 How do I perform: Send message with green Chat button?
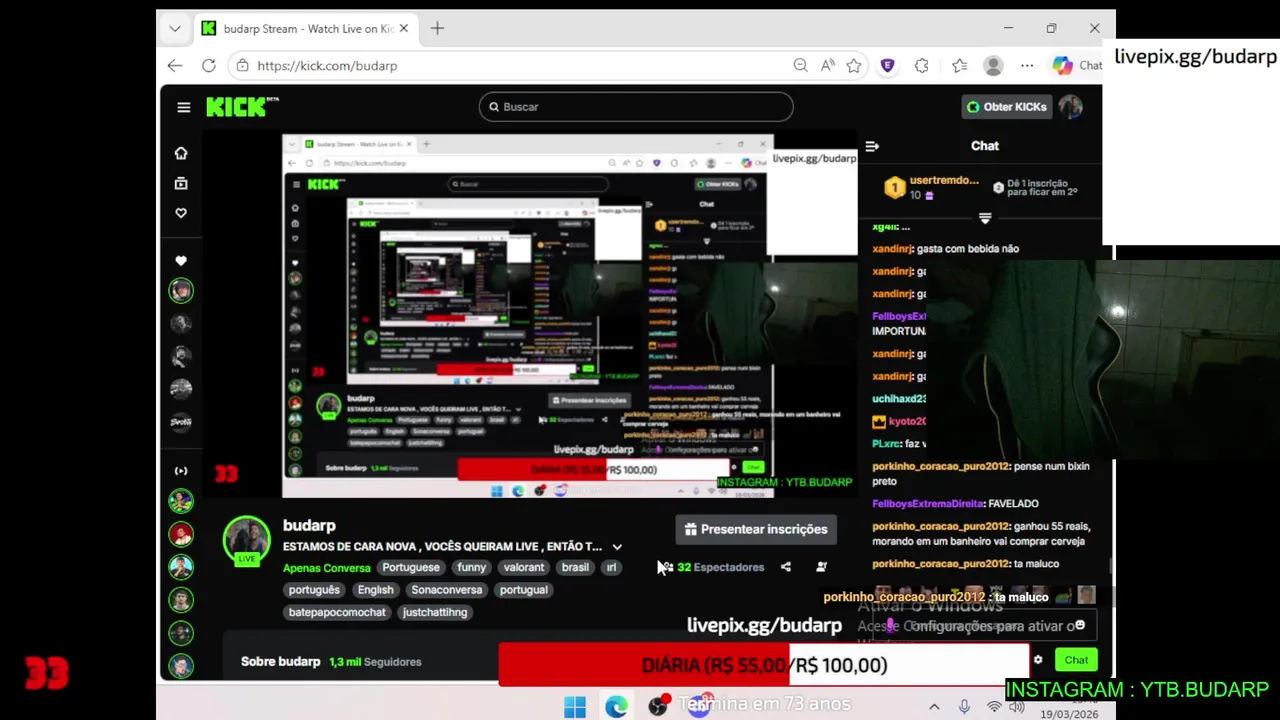pyautogui.click(x=1076, y=660)
